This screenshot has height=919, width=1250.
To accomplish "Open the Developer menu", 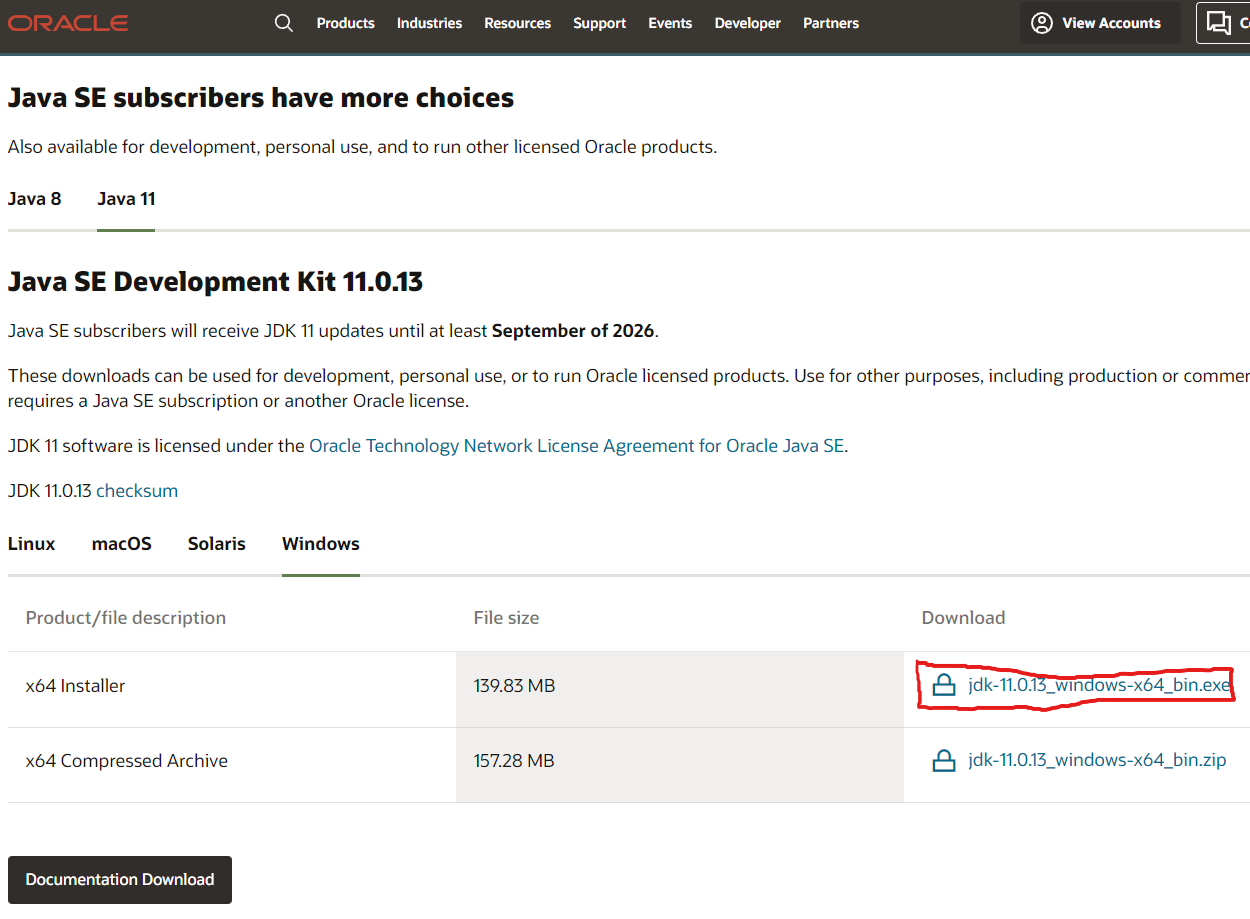I will click(748, 23).
